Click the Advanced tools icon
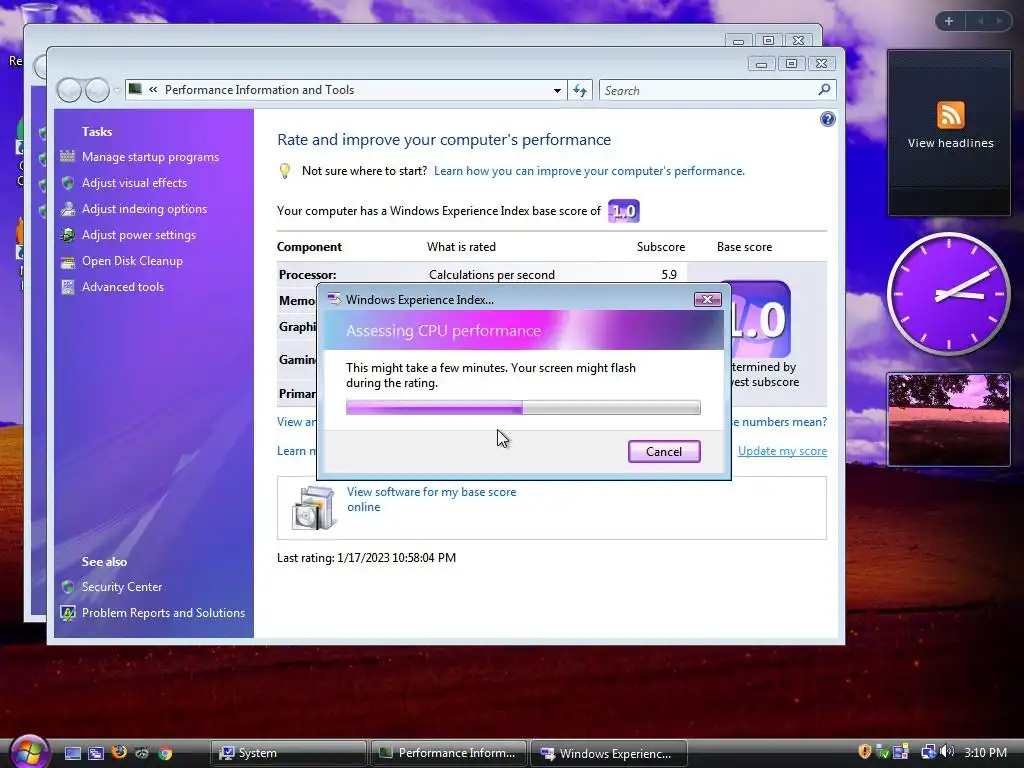1024x768 pixels. [67, 287]
